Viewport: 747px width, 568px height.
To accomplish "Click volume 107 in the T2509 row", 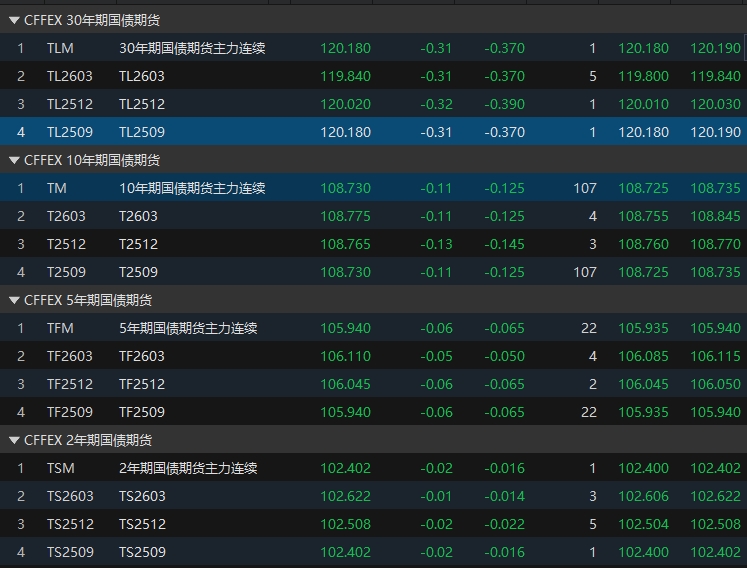I will point(585,272).
